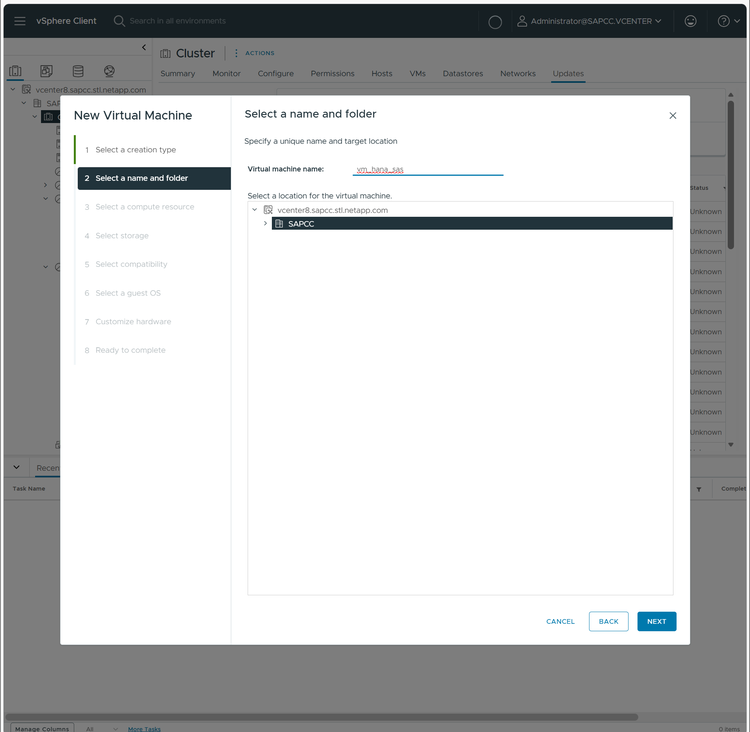The image size is (750, 732).
Task: Click the CANCEL button
Action: (x=560, y=621)
